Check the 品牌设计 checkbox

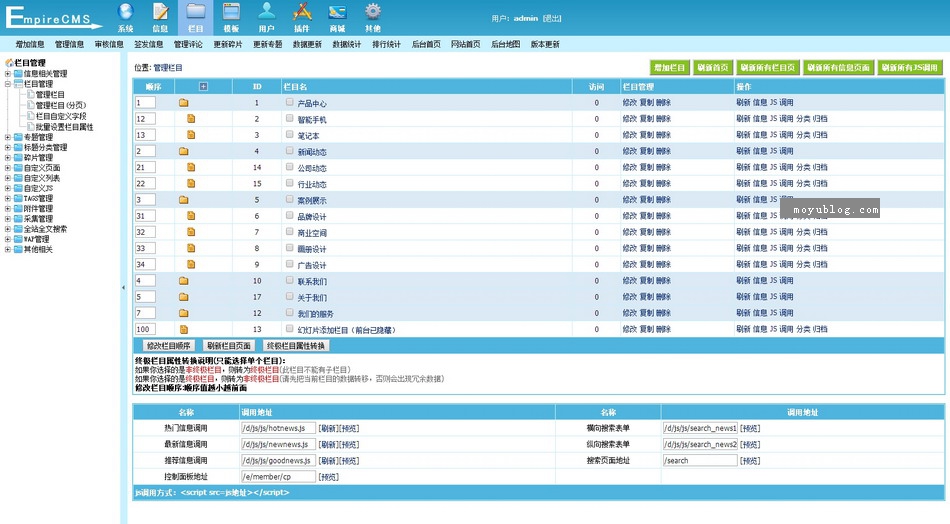290,215
